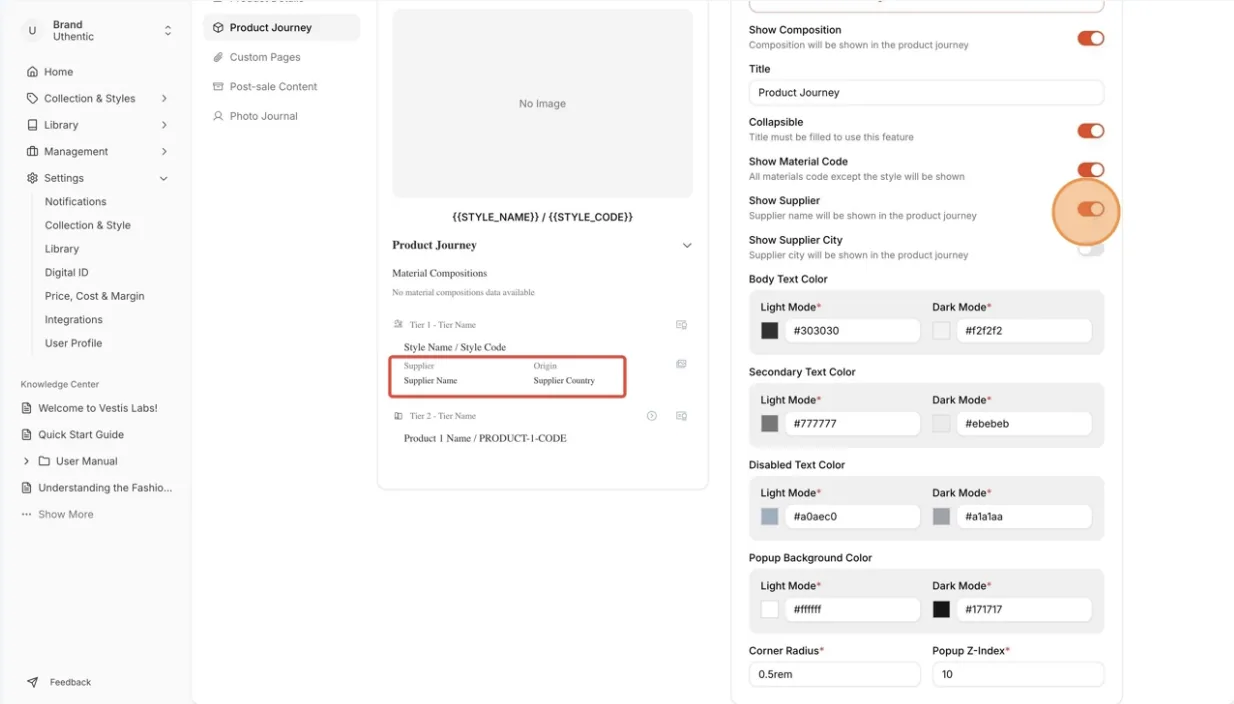
Task: Click the U brand avatar
Action: click(32, 31)
